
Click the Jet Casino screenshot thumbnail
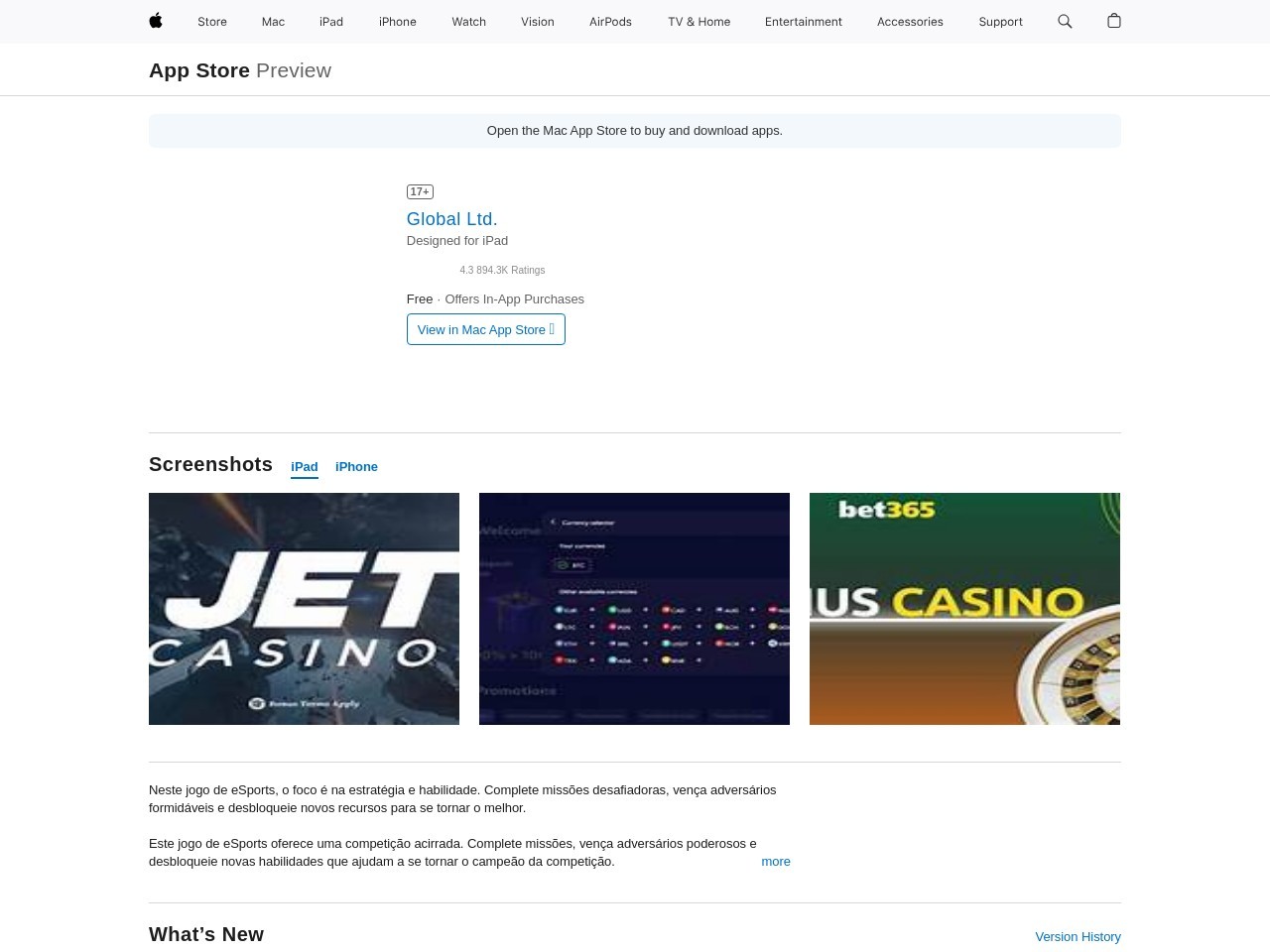304,609
